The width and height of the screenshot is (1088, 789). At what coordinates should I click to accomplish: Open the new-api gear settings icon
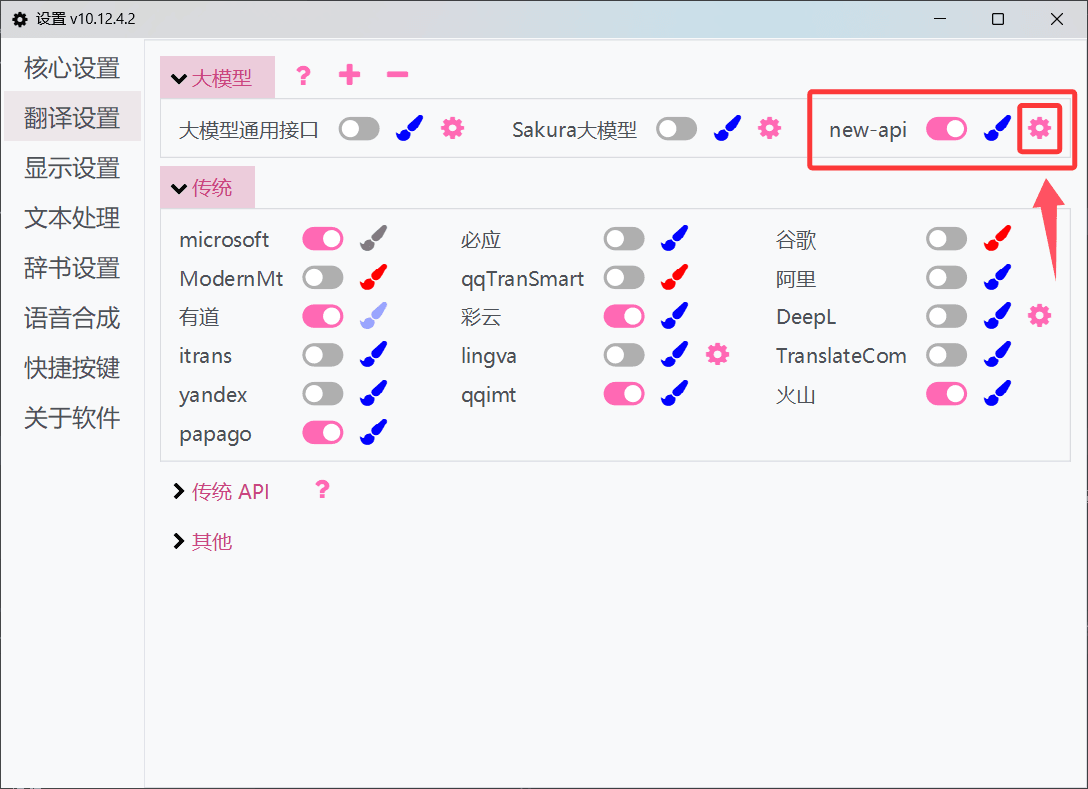[1040, 128]
